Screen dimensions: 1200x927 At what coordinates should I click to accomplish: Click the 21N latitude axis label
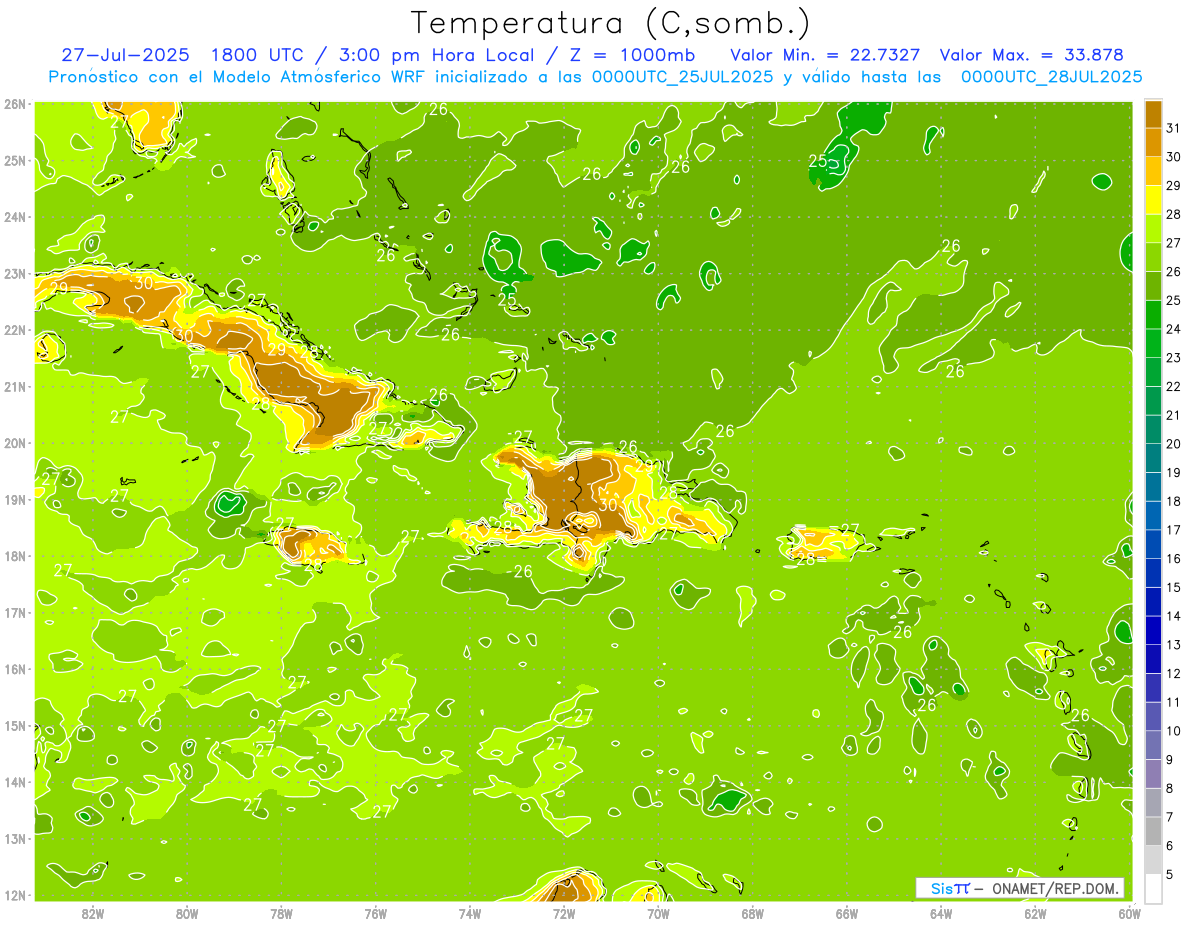coord(15,386)
